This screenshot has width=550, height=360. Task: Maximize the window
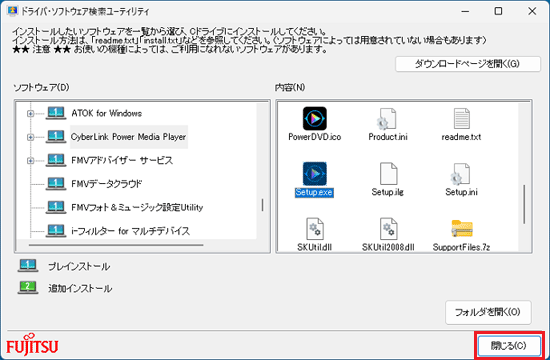click(498, 11)
